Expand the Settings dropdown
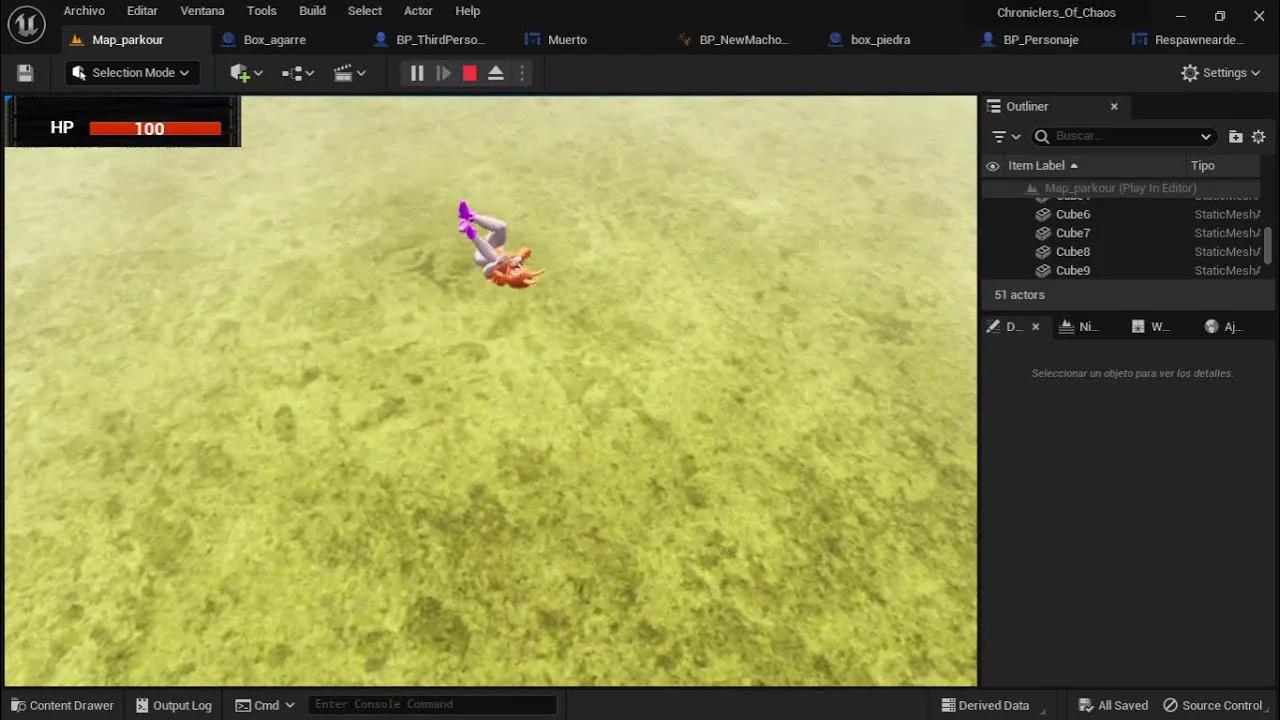 coord(1220,73)
